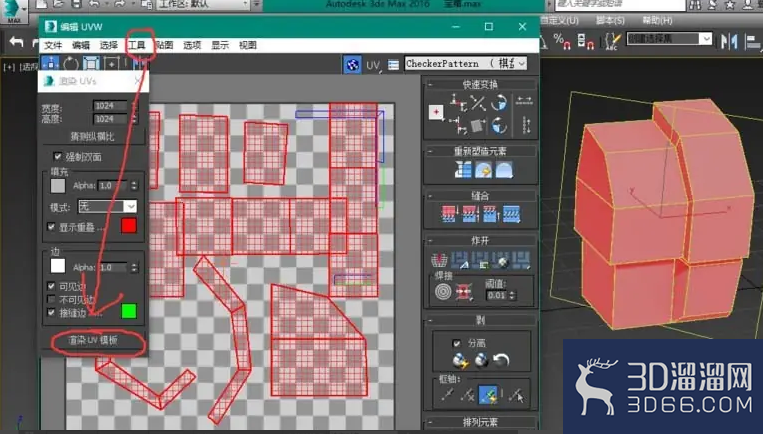This screenshot has height=434, width=763.
Task: Select the Rotate UV tool
Action: [x=71, y=64]
